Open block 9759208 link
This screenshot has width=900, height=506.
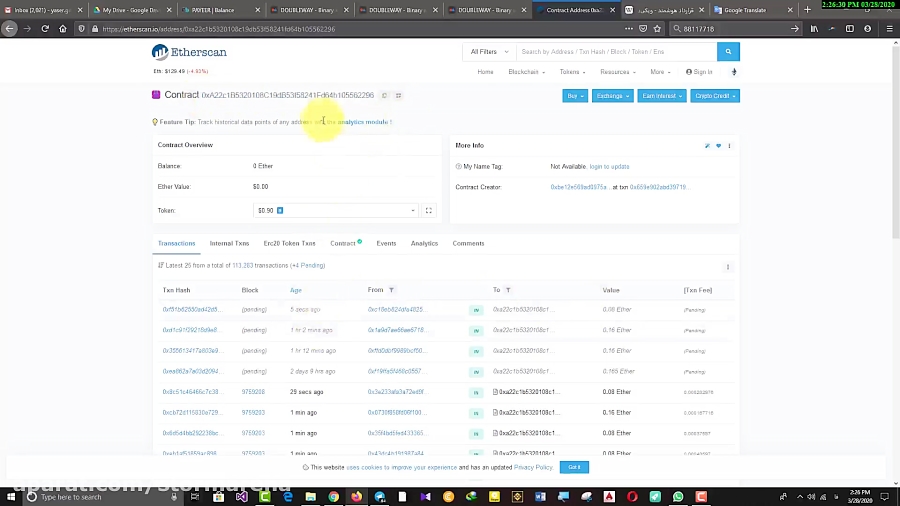(x=253, y=392)
